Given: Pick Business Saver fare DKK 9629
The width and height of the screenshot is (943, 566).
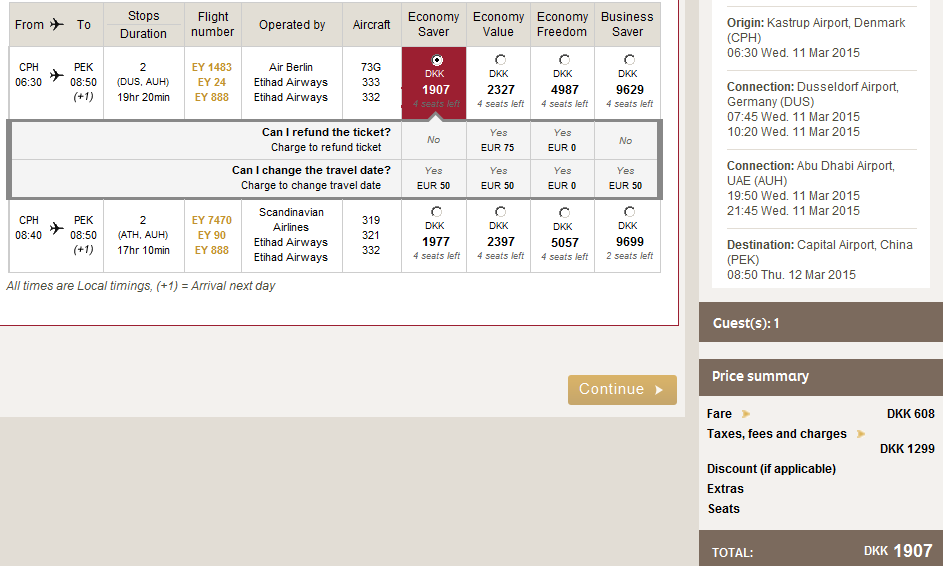Looking at the screenshot, I should coord(628,60).
